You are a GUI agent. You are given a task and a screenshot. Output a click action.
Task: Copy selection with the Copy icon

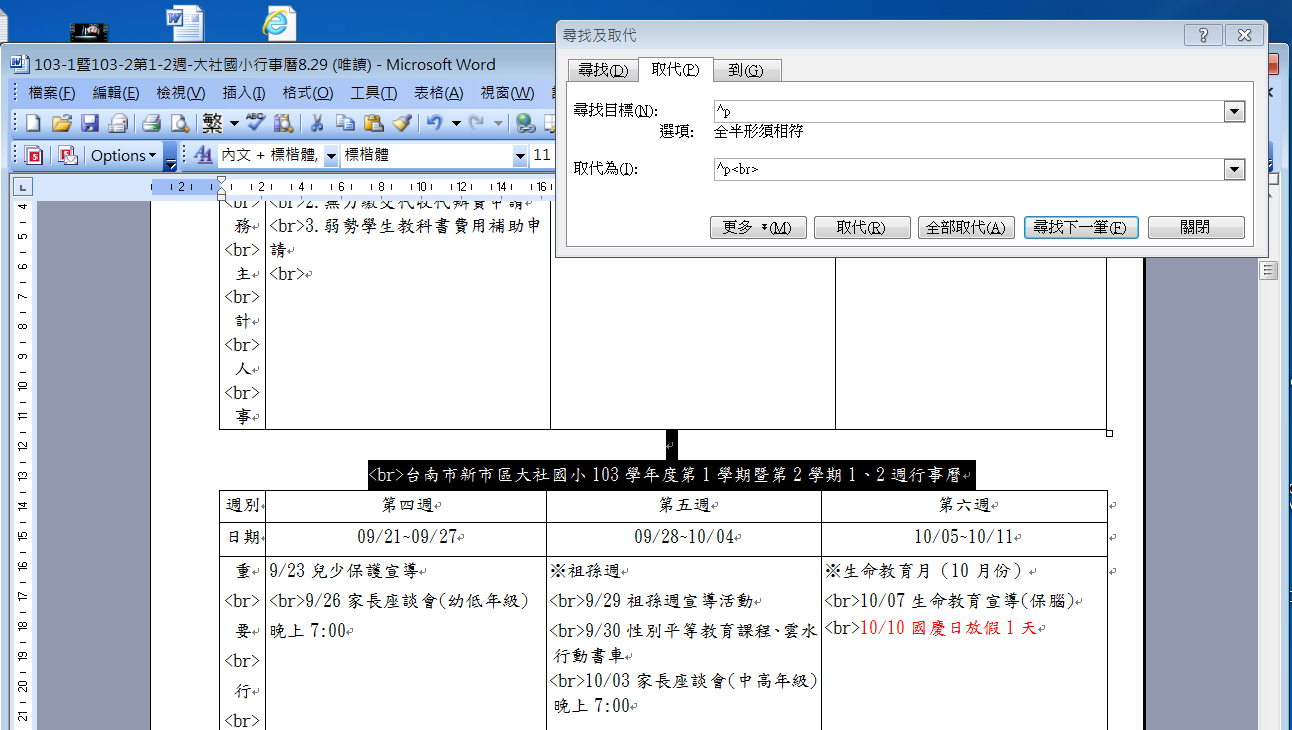[345, 124]
